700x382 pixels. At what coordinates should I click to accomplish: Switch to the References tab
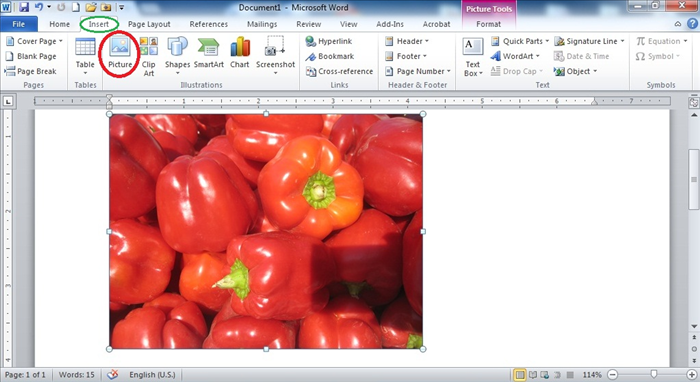tap(208, 24)
